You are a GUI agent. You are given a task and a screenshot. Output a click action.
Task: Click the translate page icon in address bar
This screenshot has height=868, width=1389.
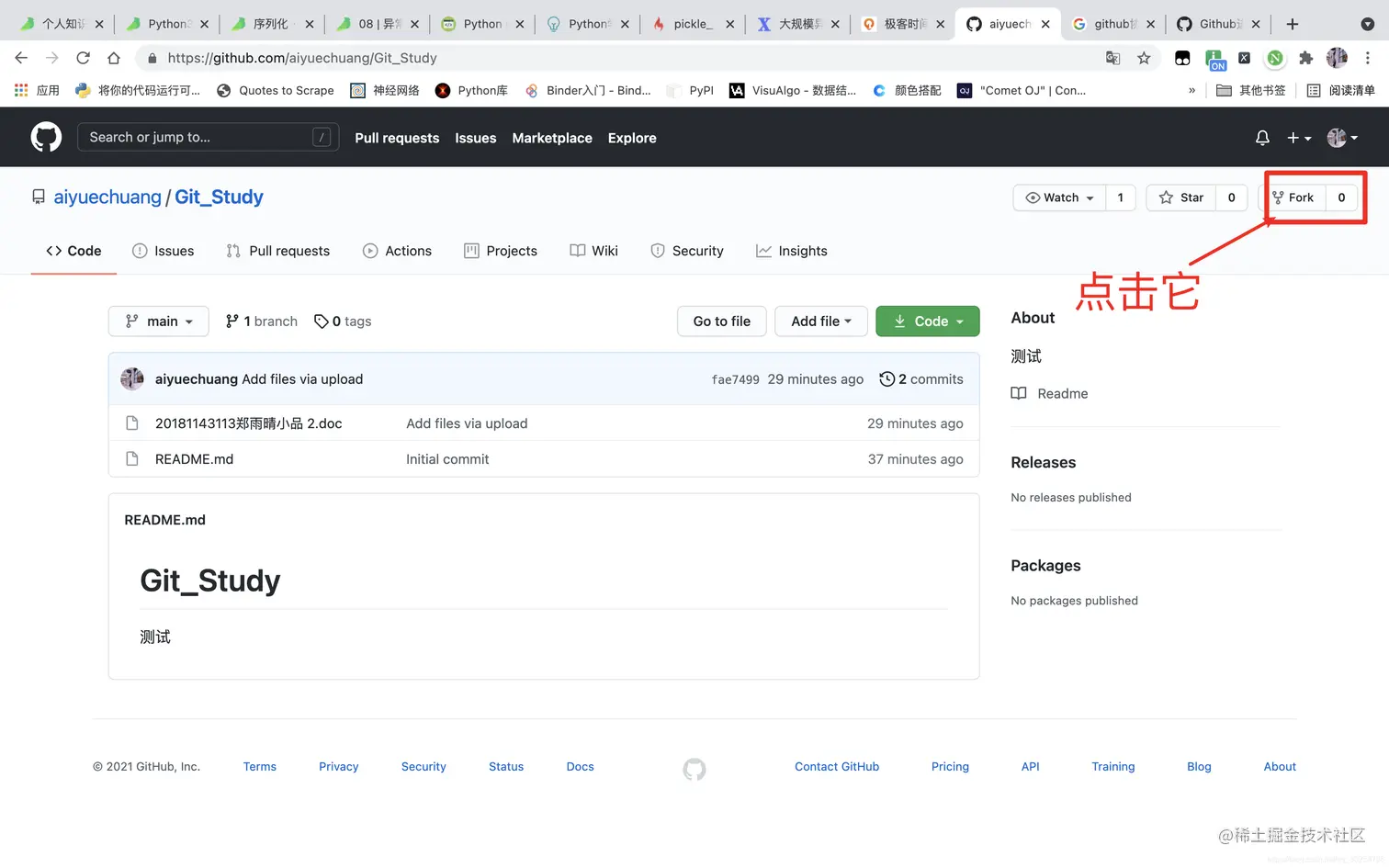click(1112, 58)
